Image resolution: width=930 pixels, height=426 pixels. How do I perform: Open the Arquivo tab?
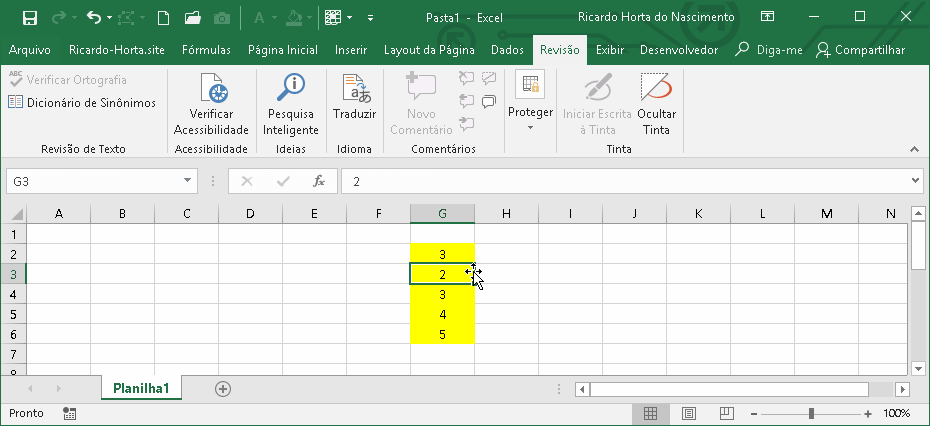pyautogui.click(x=30, y=50)
